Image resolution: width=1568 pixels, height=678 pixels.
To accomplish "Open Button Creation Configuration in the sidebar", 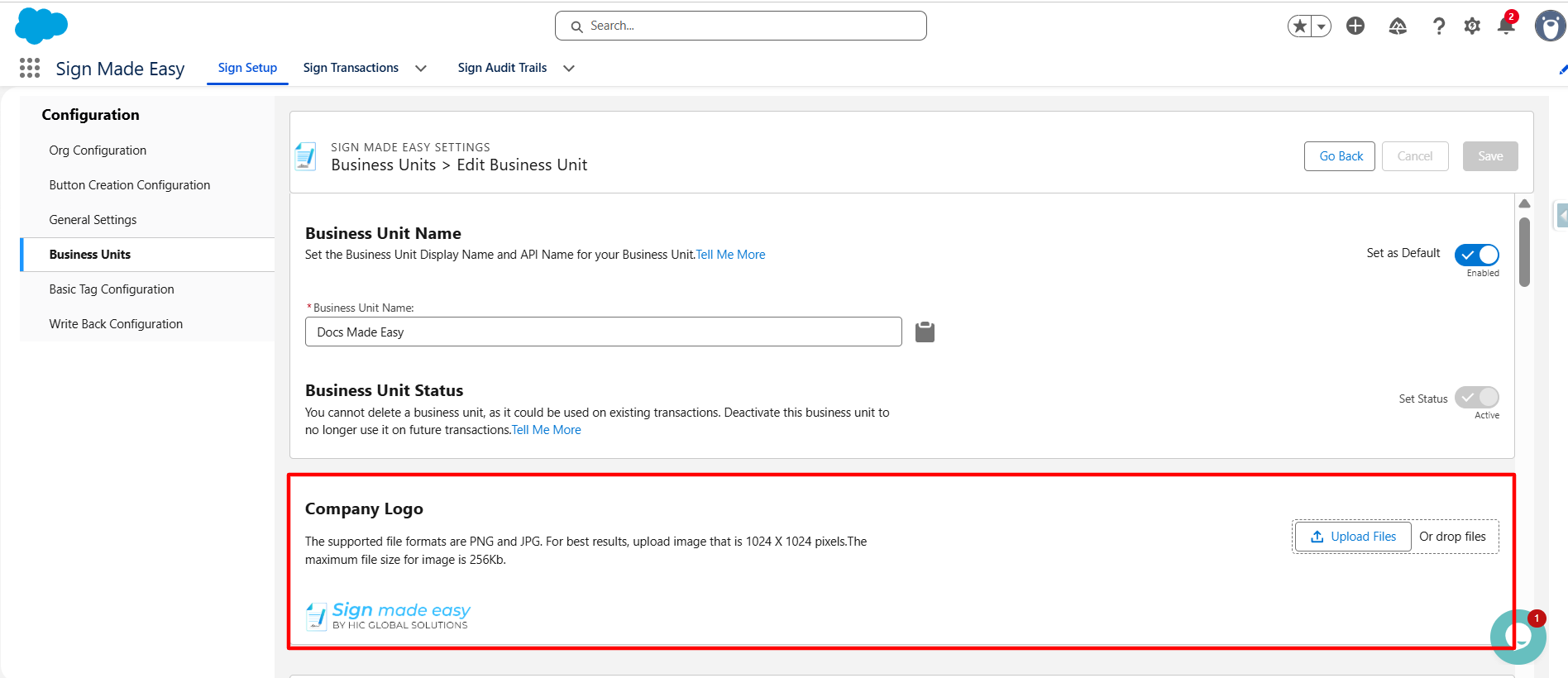I will pos(147,185).
